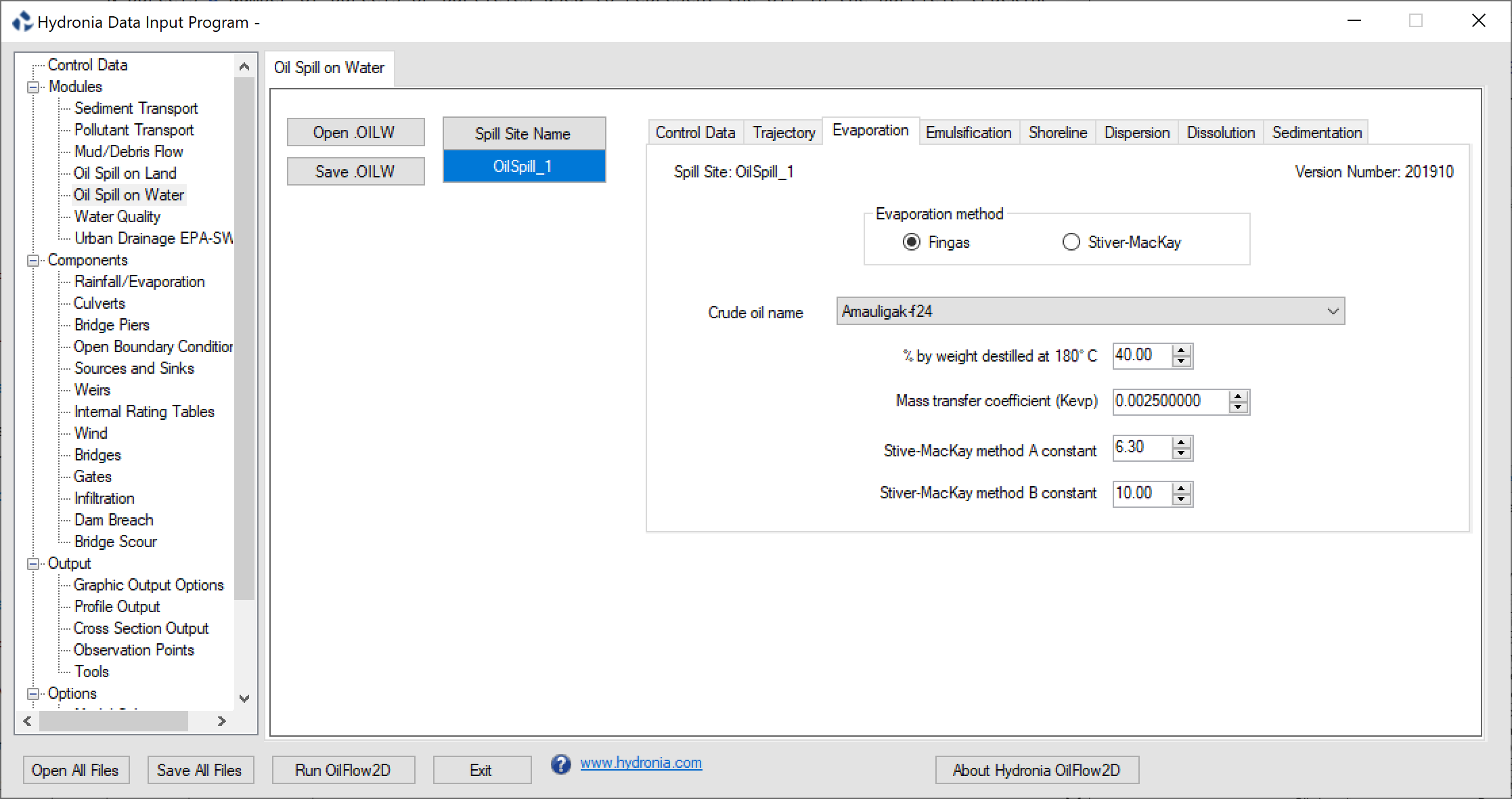
Task: Select Sources and Sinks in the tree
Action: (134, 368)
